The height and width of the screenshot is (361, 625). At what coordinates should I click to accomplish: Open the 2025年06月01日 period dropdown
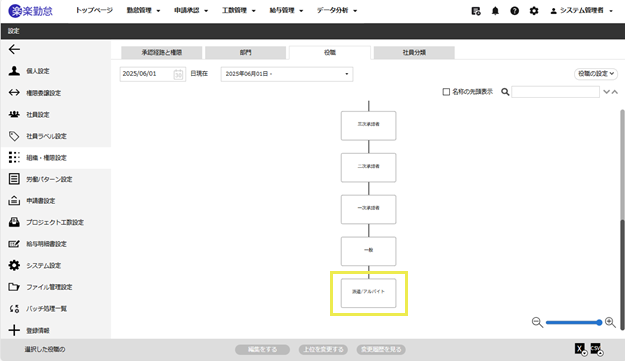(x=287, y=74)
